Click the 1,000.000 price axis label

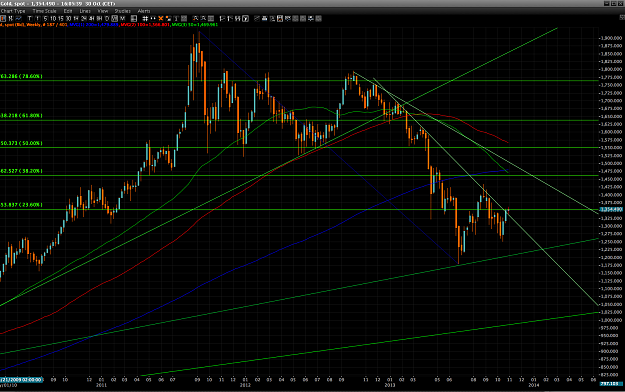(612, 320)
